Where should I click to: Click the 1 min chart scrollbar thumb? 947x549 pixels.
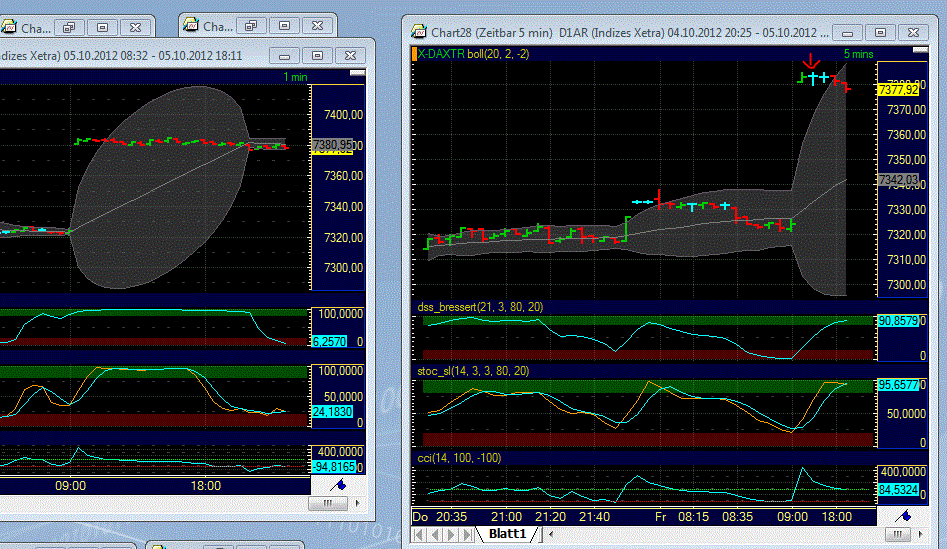tap(327, 503)
